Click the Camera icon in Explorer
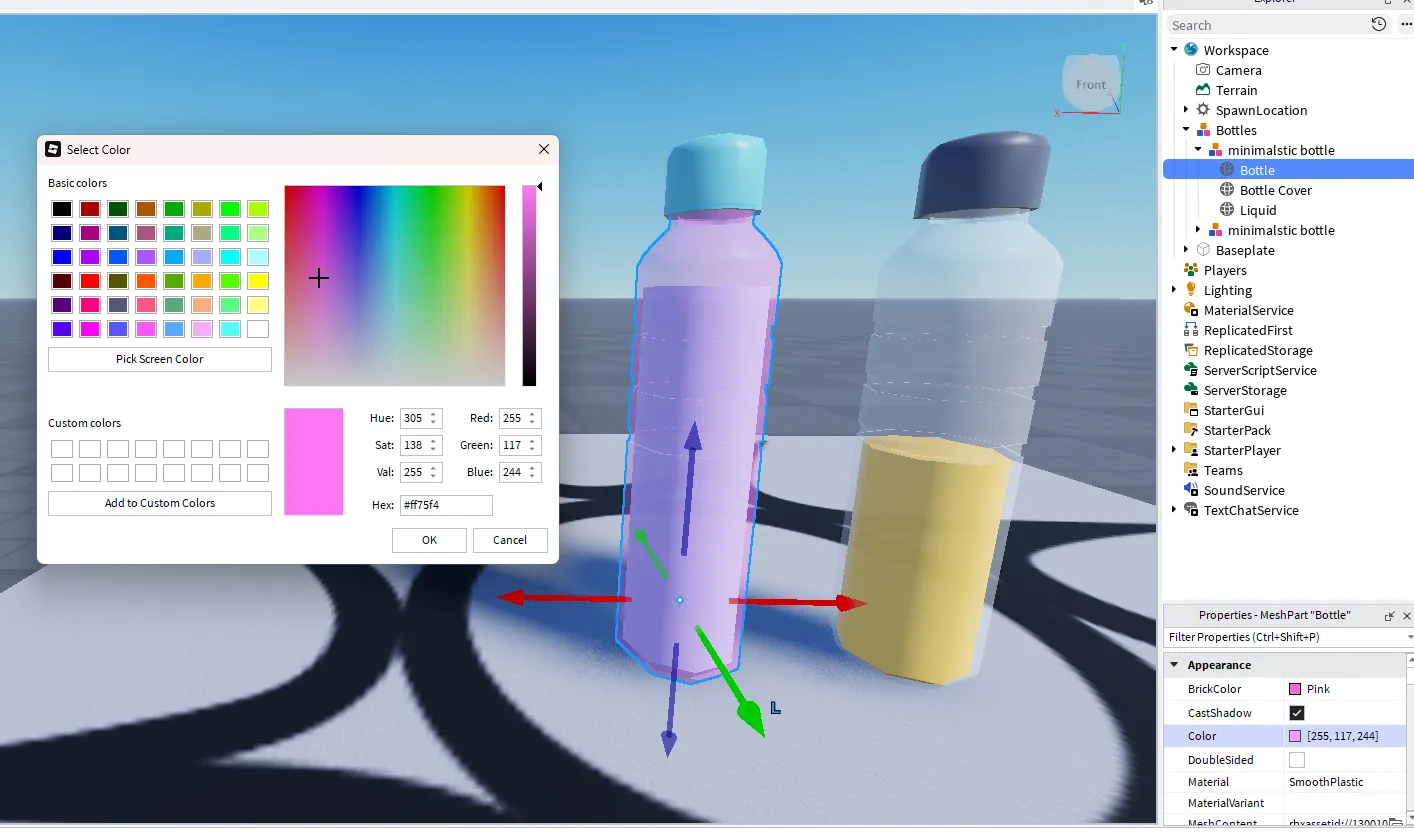 [1203, 70]
